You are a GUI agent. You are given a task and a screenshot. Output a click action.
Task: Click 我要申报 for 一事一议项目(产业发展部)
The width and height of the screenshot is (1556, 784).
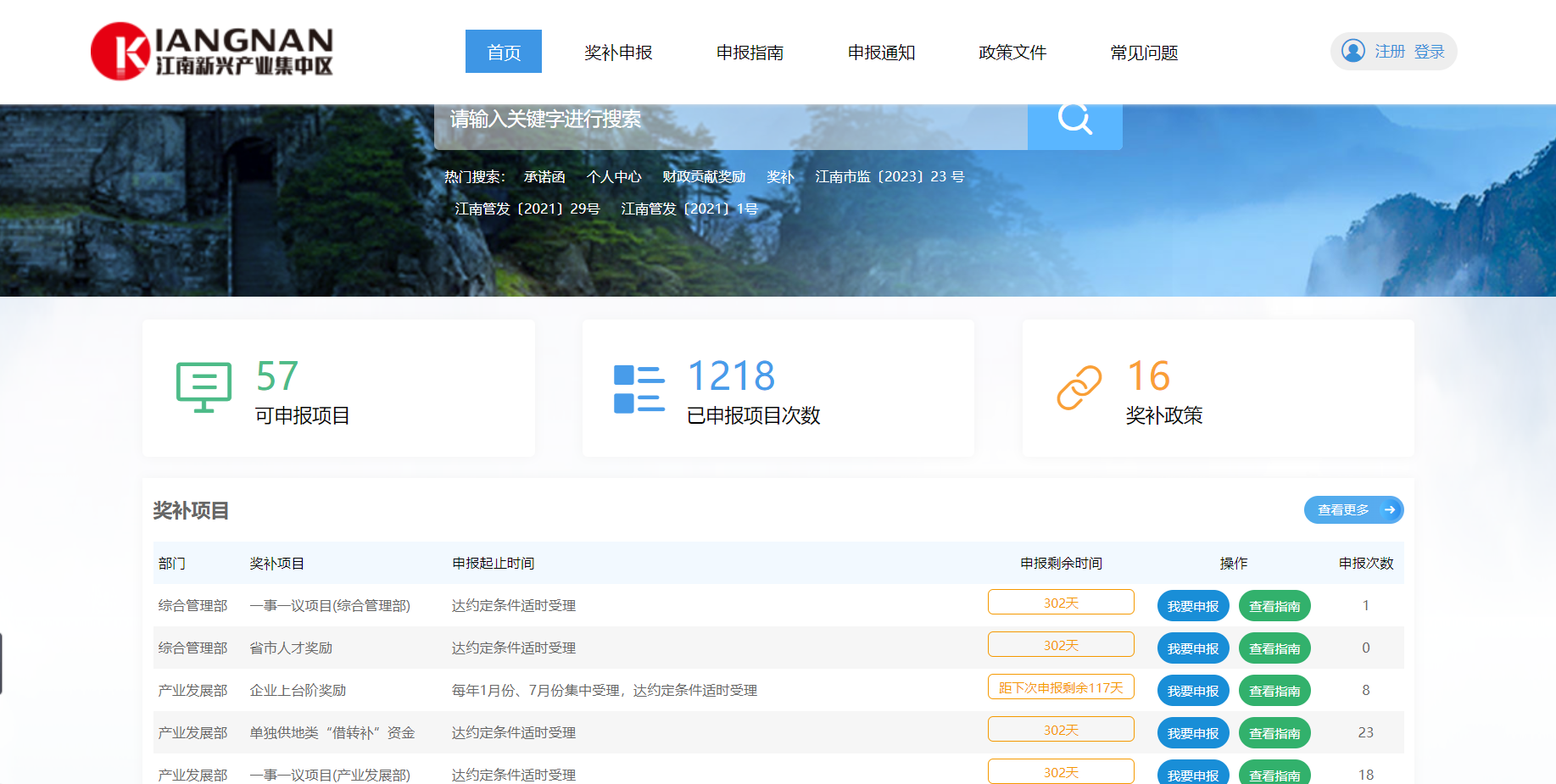(x=1193, y=773)
